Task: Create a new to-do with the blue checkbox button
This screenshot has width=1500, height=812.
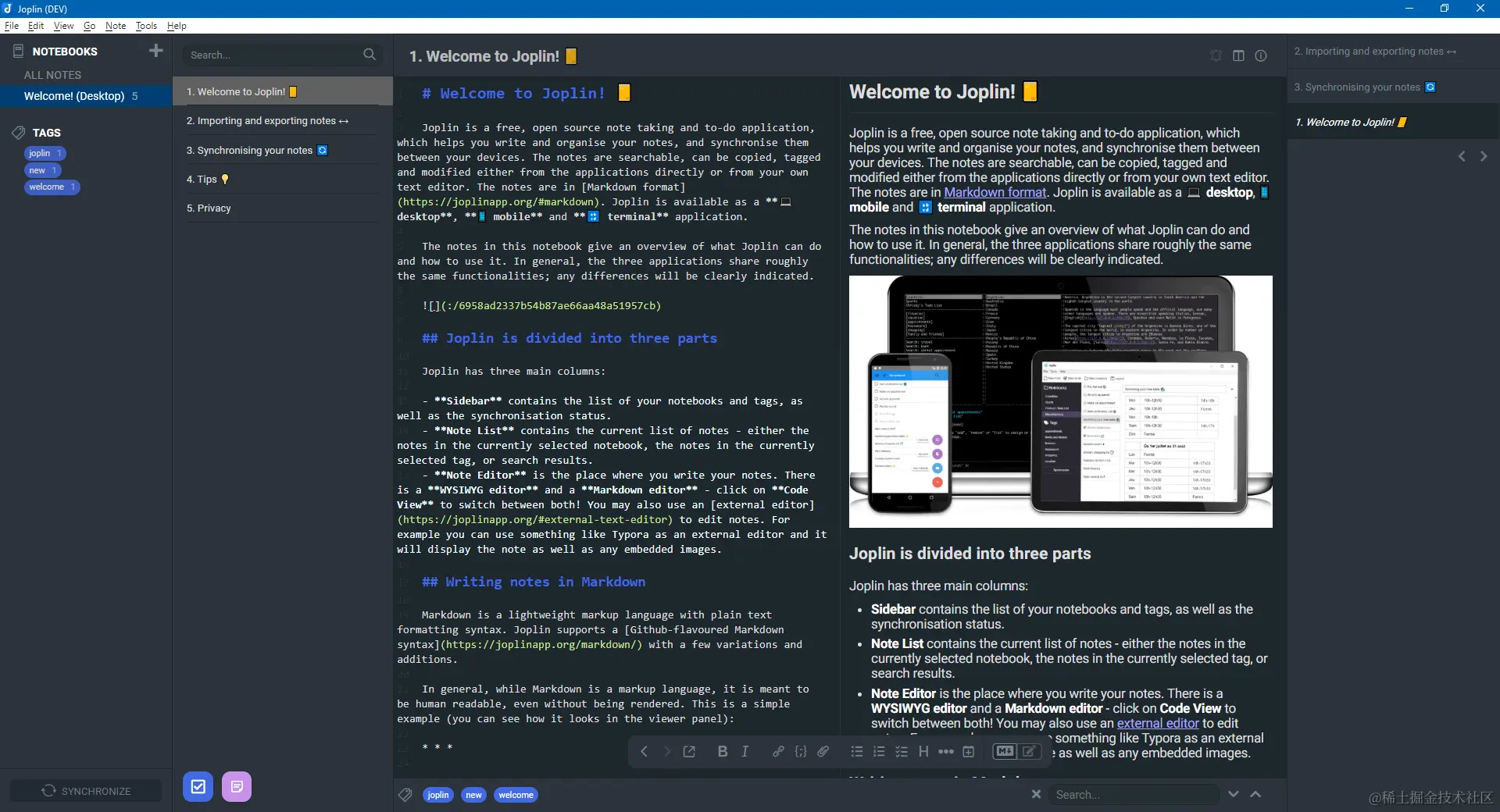Action: 198,787
